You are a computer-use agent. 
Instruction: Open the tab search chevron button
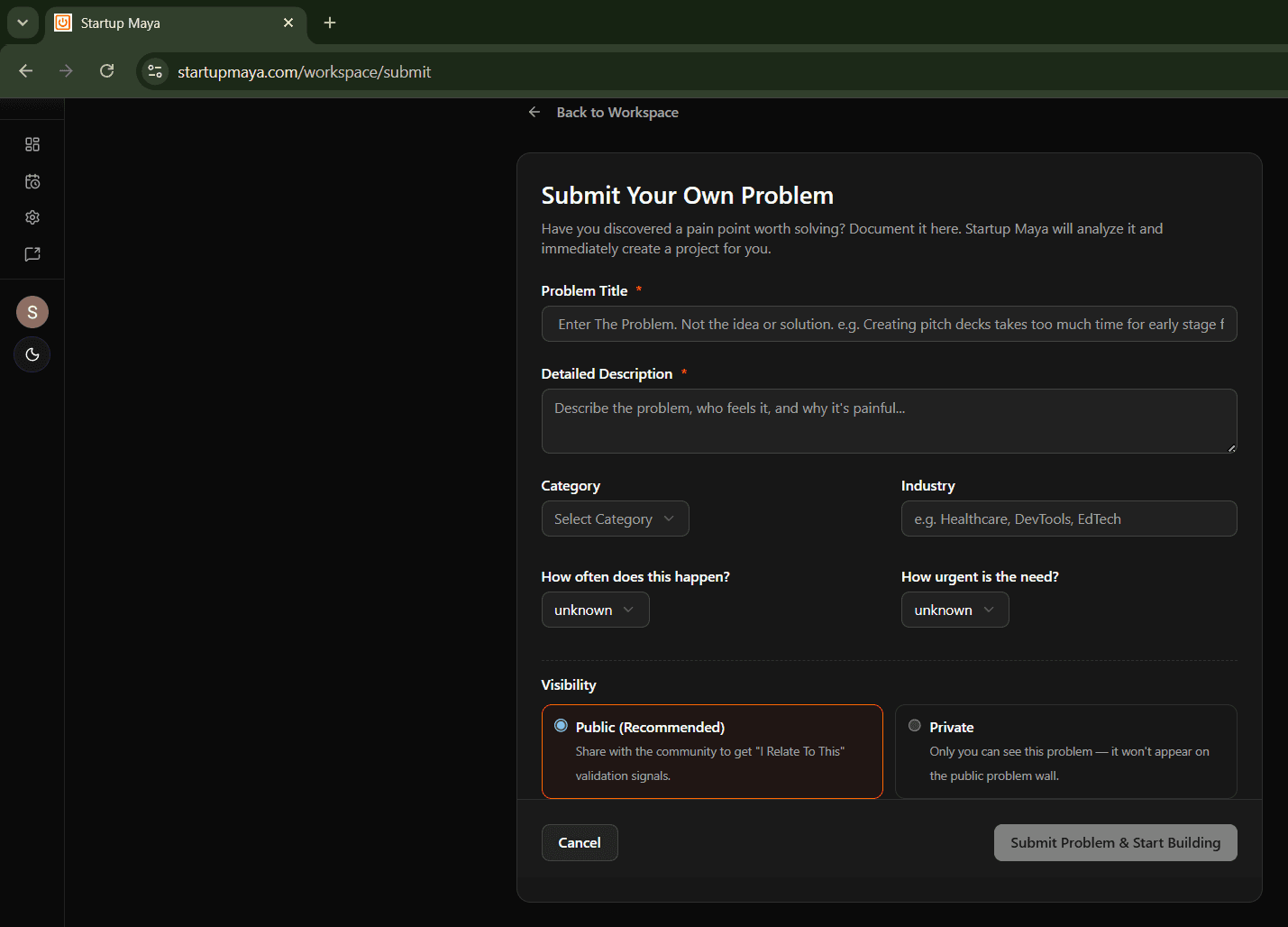[x=23, y=23]
